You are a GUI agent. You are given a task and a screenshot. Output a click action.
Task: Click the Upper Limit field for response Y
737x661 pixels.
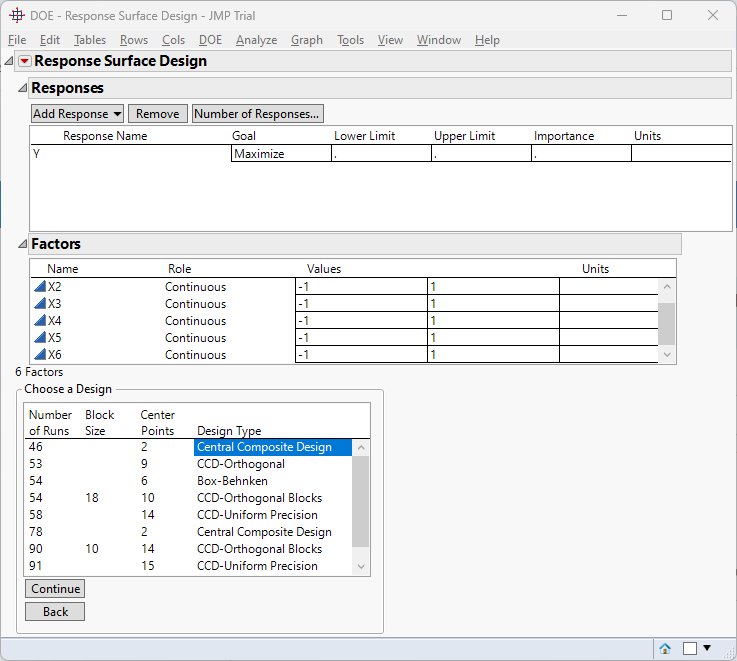(481, 154)
